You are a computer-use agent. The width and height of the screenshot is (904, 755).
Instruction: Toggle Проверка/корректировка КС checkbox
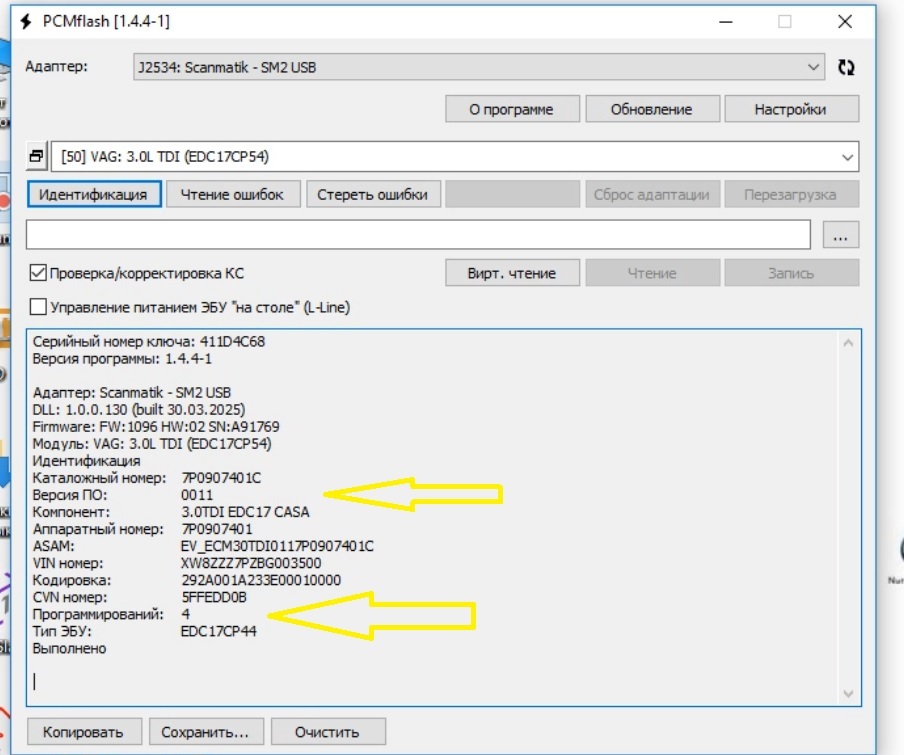tap(38, 273)
